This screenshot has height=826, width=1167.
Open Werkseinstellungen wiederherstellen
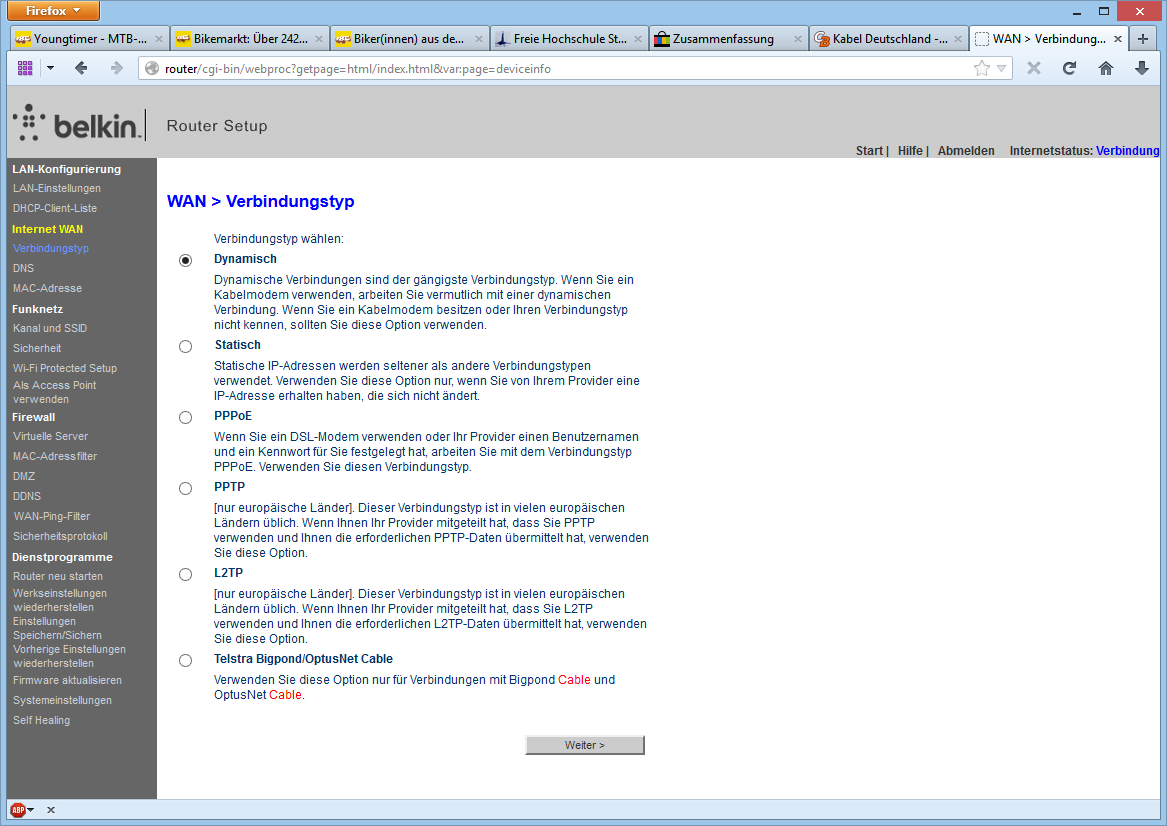[x=60, y=600]
